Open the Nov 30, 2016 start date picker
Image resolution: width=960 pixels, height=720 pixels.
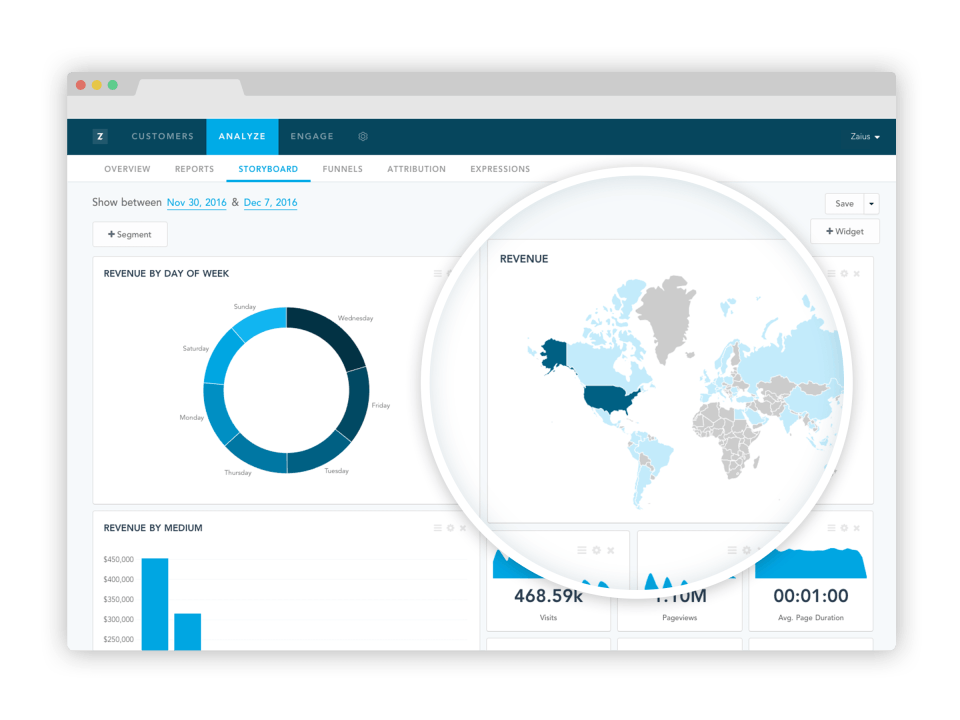[x=197, y=203]
